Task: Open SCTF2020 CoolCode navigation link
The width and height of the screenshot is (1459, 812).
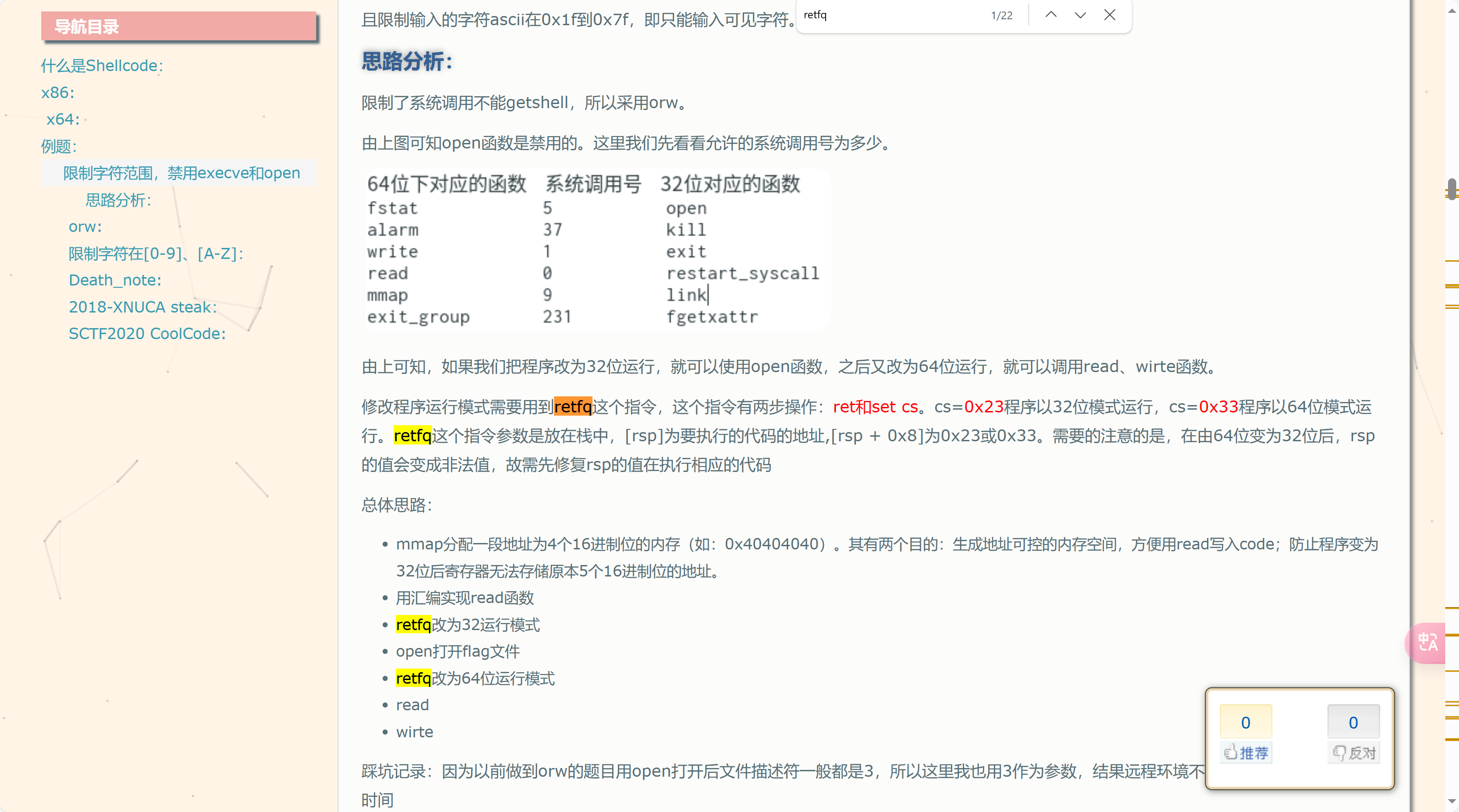Action: click(147, 333)
